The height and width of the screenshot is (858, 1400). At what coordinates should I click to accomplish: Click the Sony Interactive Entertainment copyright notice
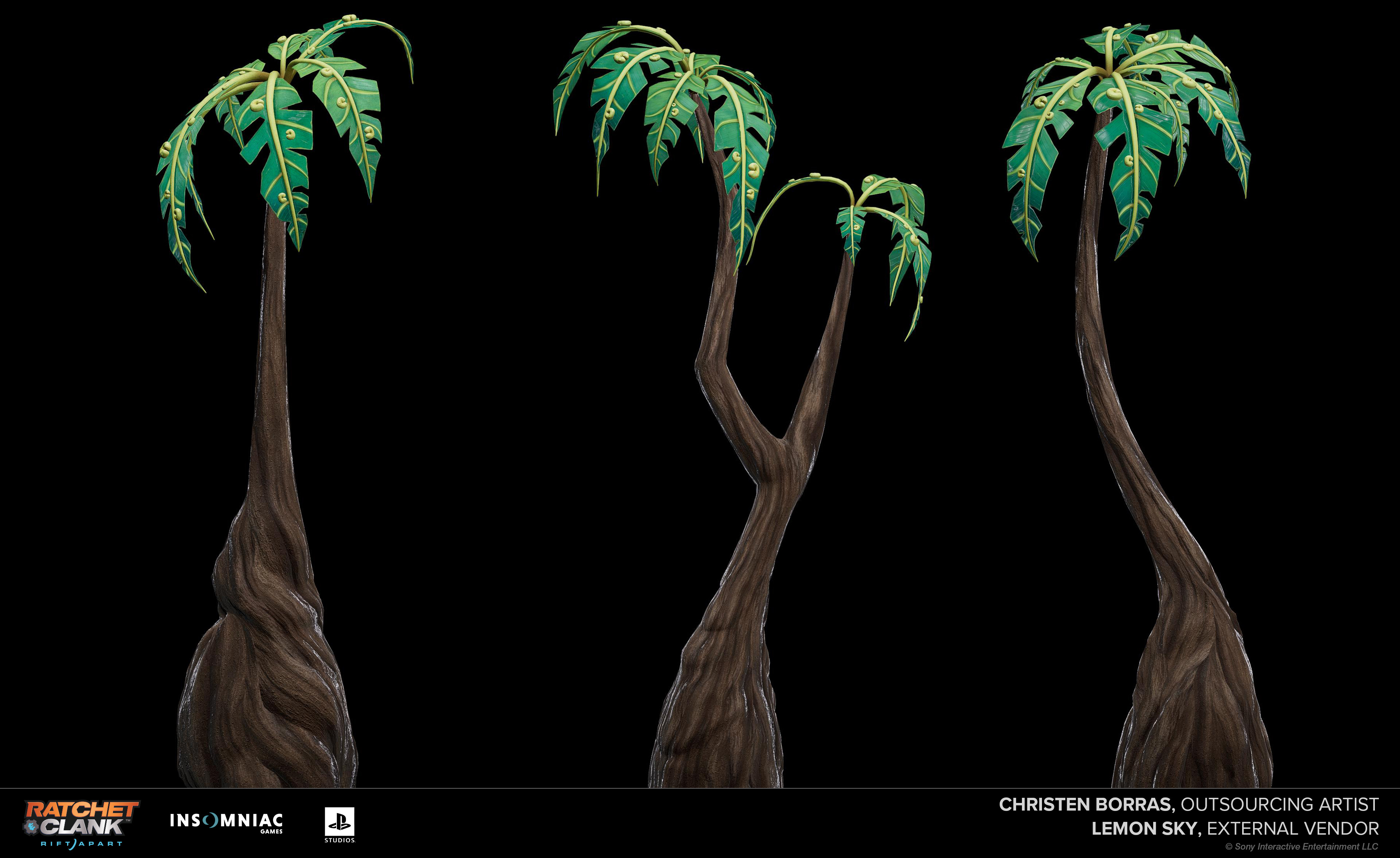click(1302, 847)
